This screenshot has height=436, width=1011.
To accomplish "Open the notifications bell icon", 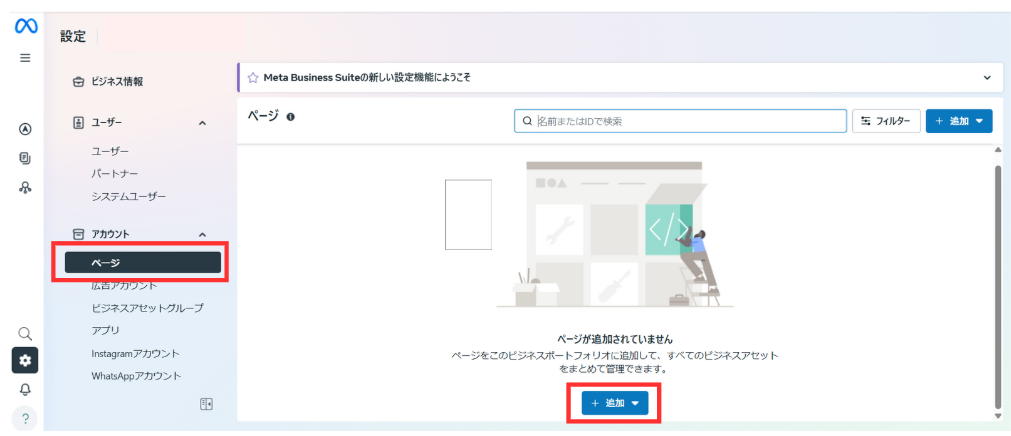I will (25, 390).
